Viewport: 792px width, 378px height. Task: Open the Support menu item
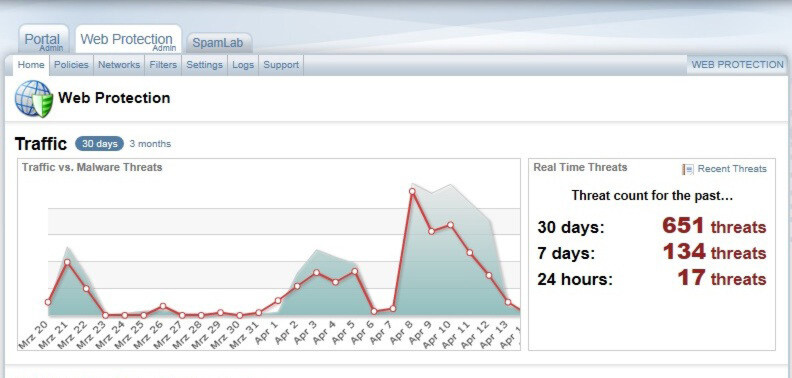coord(281,65)
